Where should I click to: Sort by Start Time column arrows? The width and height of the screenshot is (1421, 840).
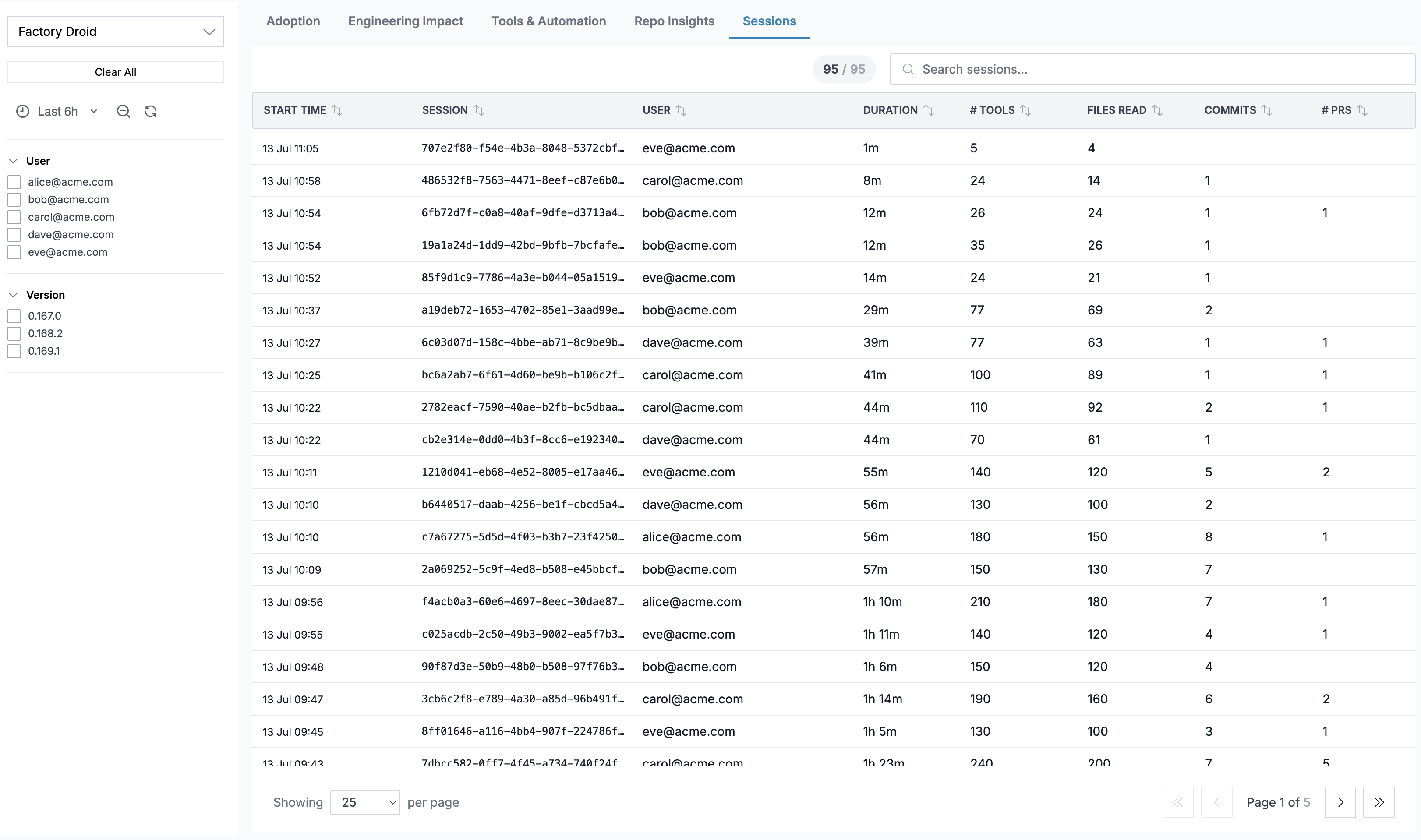[x=337, y=110]
